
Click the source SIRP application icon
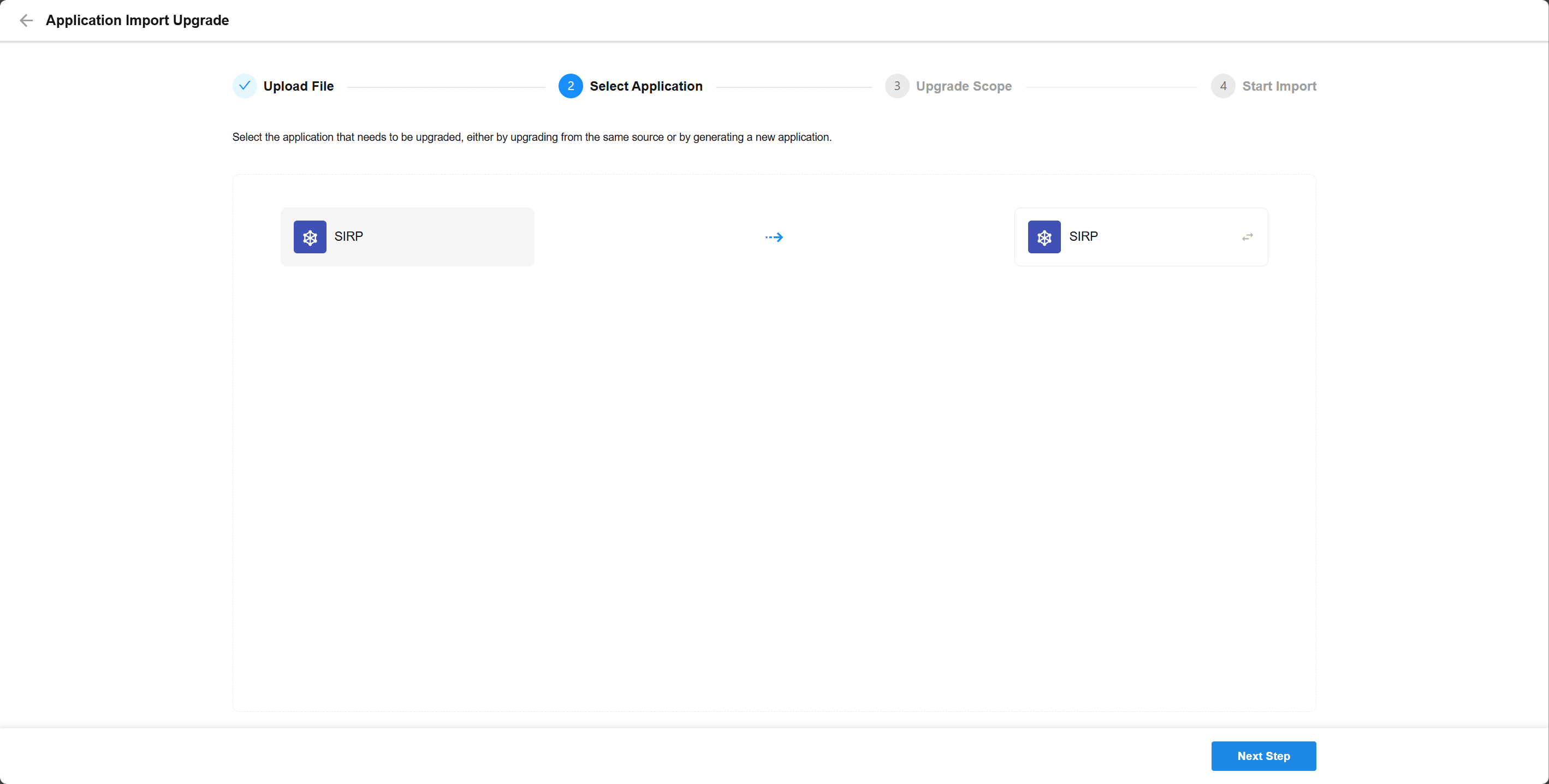click(310, 237)
